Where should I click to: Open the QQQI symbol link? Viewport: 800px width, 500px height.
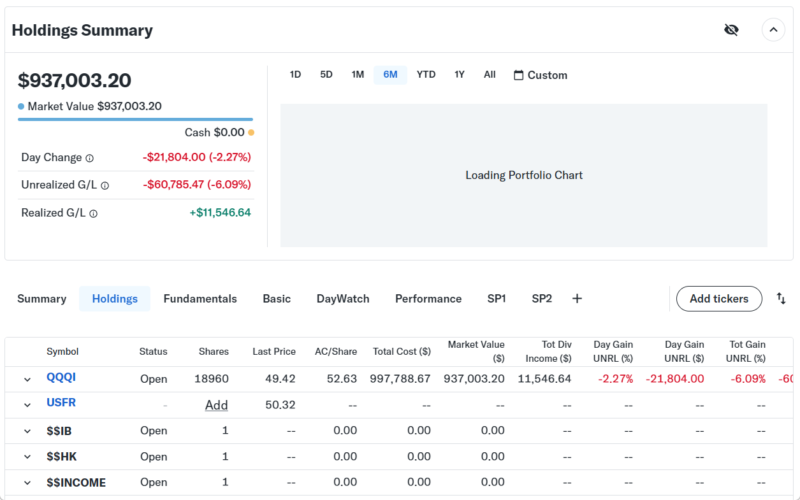(61, 378)
